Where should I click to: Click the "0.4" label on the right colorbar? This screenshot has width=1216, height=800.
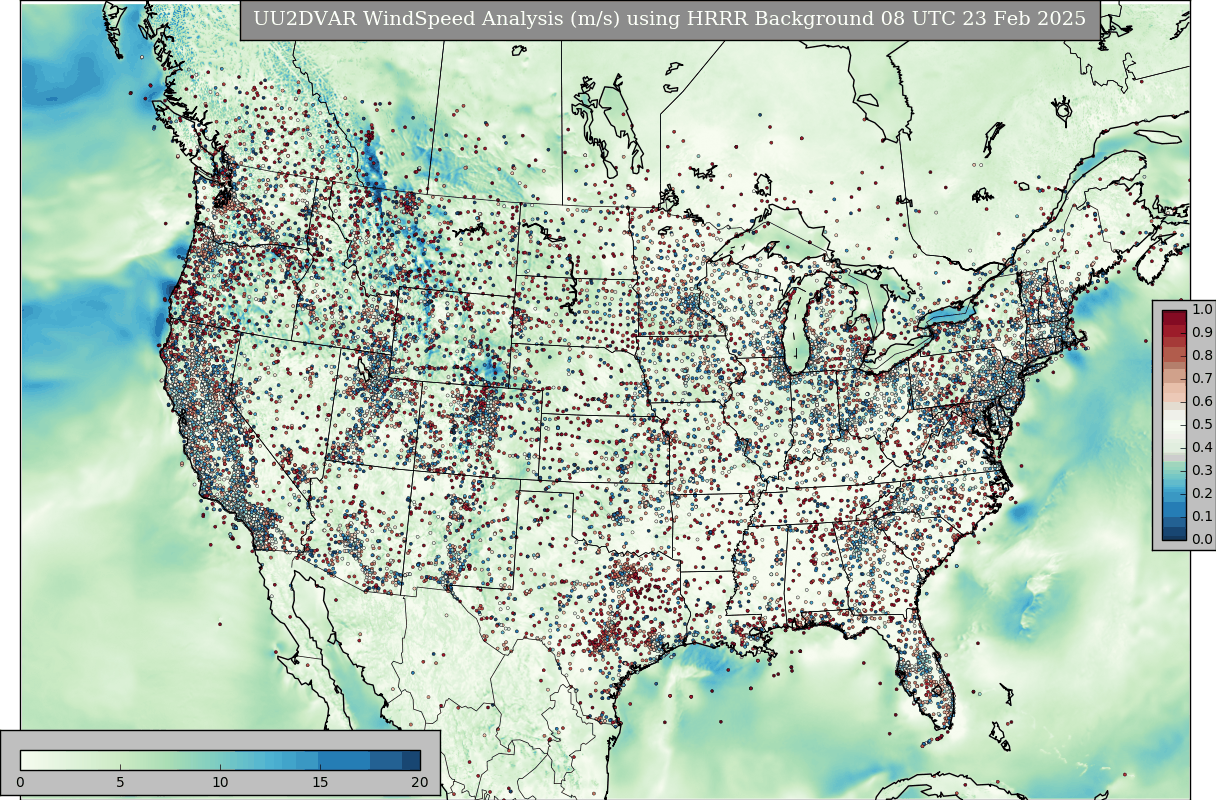(x=1202, y=448)
